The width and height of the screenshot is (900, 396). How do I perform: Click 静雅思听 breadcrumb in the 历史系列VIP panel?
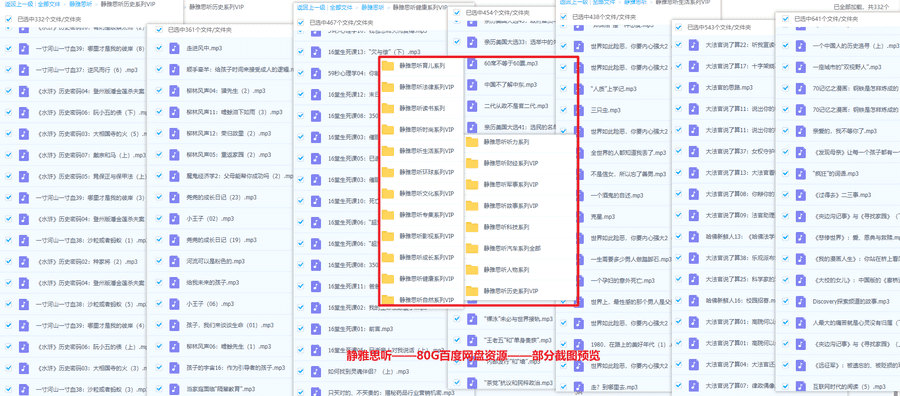[x=80, y=4]
